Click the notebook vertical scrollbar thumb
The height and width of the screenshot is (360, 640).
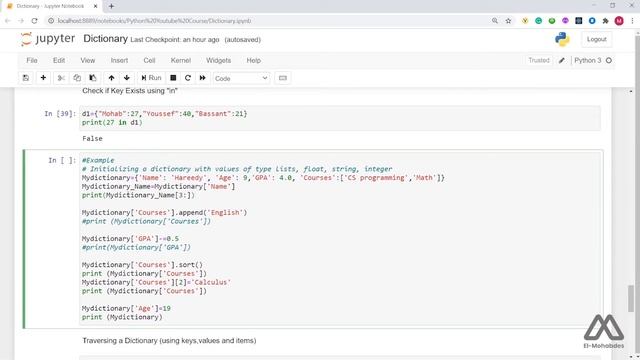[x=631, y=298]
